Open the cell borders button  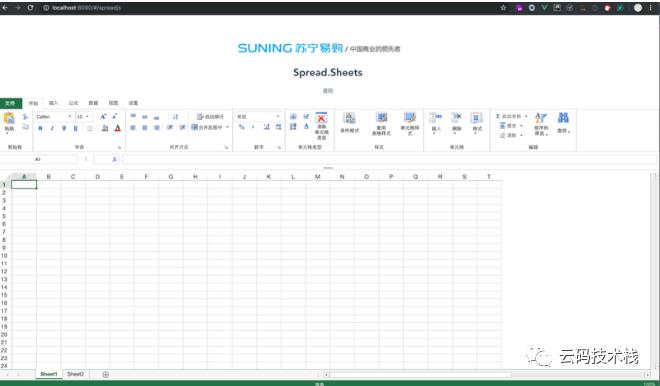pyautogui.click(x=90, y=128)
